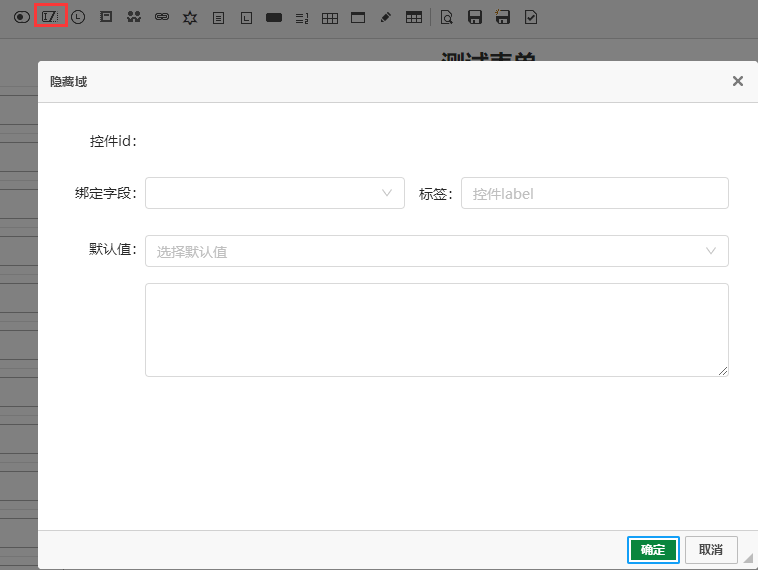Viewport: 758px width, 570px height.
Task: Click inside the large default value textarea
Action: 437,330
